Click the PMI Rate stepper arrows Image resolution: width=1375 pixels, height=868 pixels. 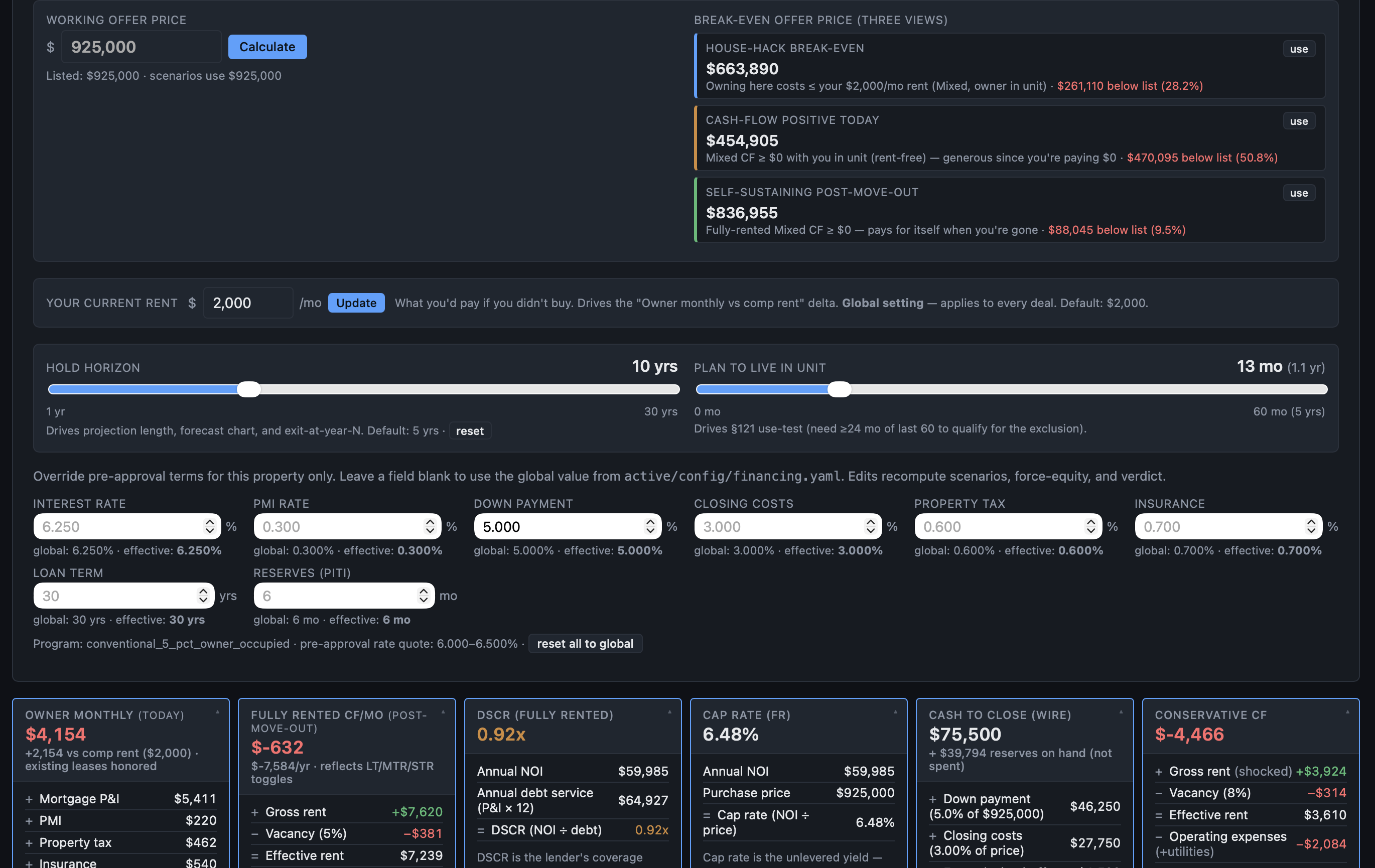pyautogui.click(x=430, y=526)
